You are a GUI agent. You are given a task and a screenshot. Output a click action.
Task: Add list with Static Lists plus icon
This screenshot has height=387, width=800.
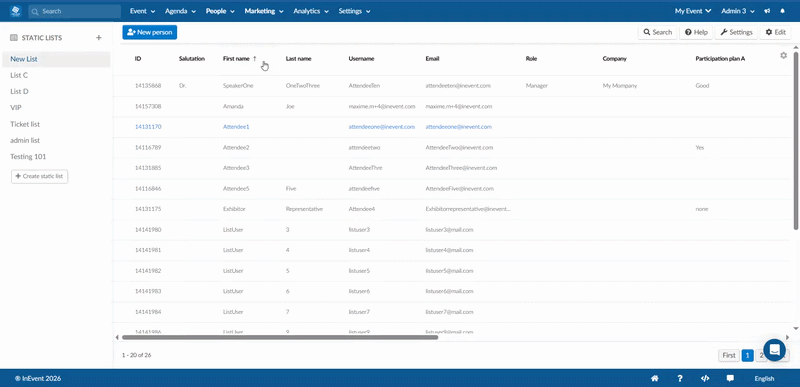(99, 38)
